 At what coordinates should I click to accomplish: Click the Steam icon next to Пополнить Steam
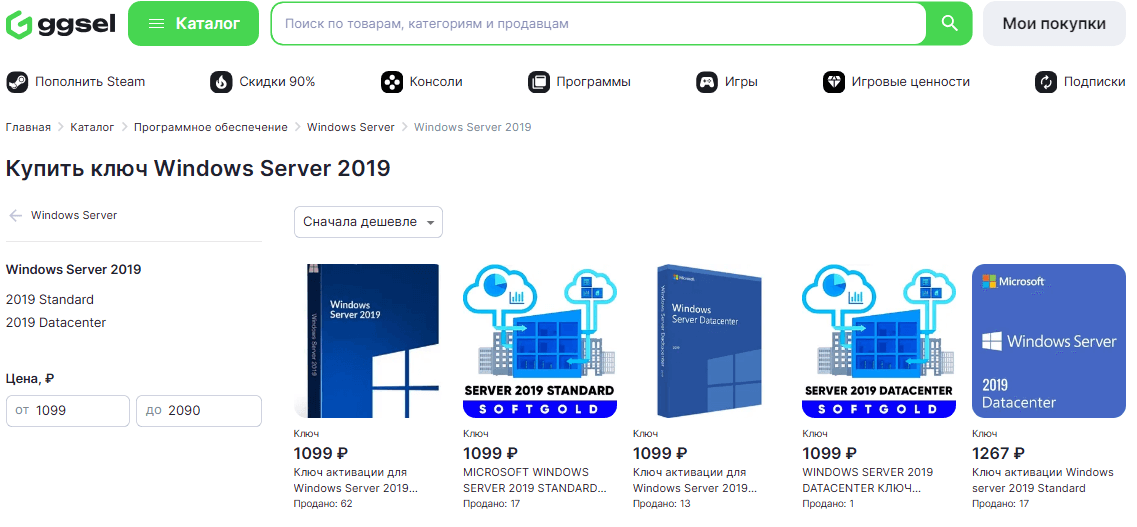[17, 82]
